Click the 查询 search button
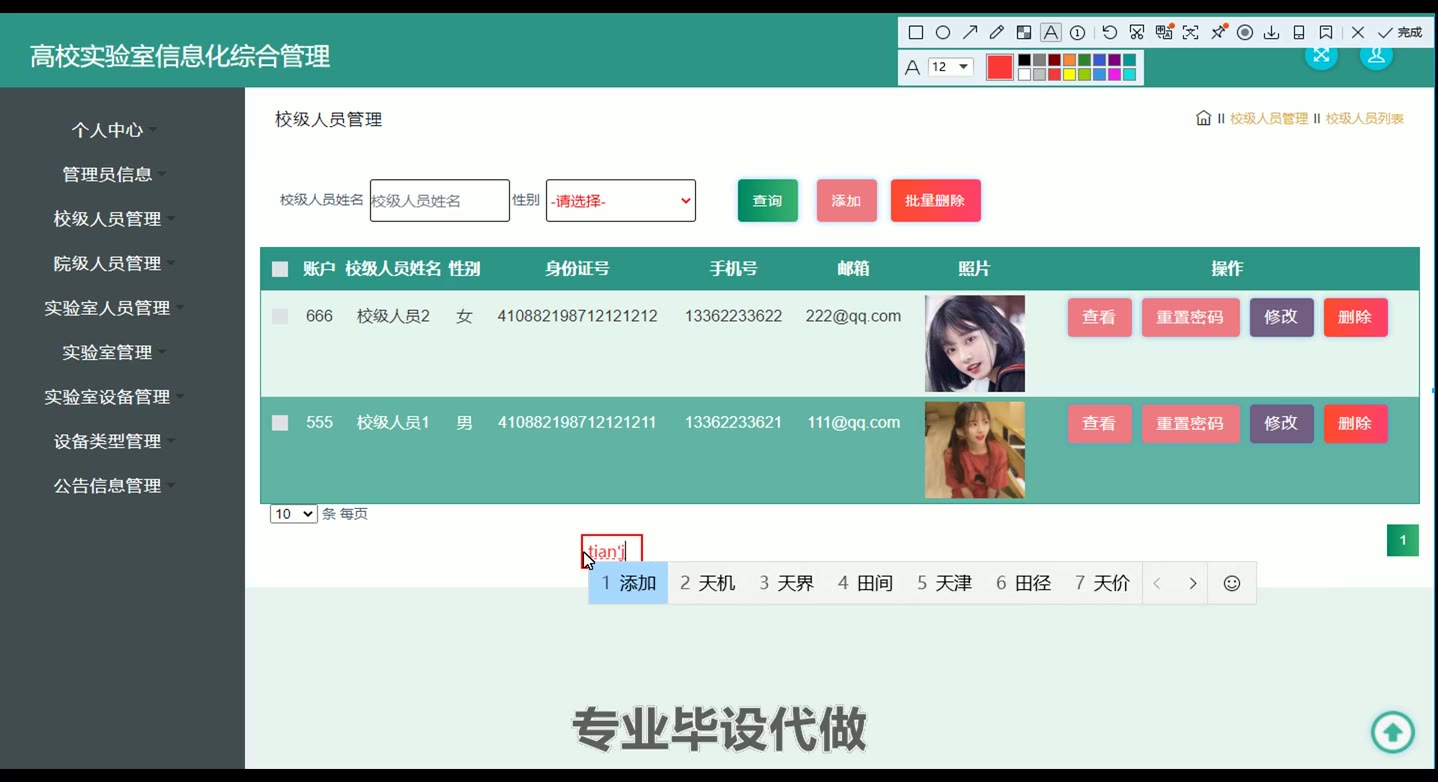The width and height of the screenshot is (1438, 782). tap(768, 201)
